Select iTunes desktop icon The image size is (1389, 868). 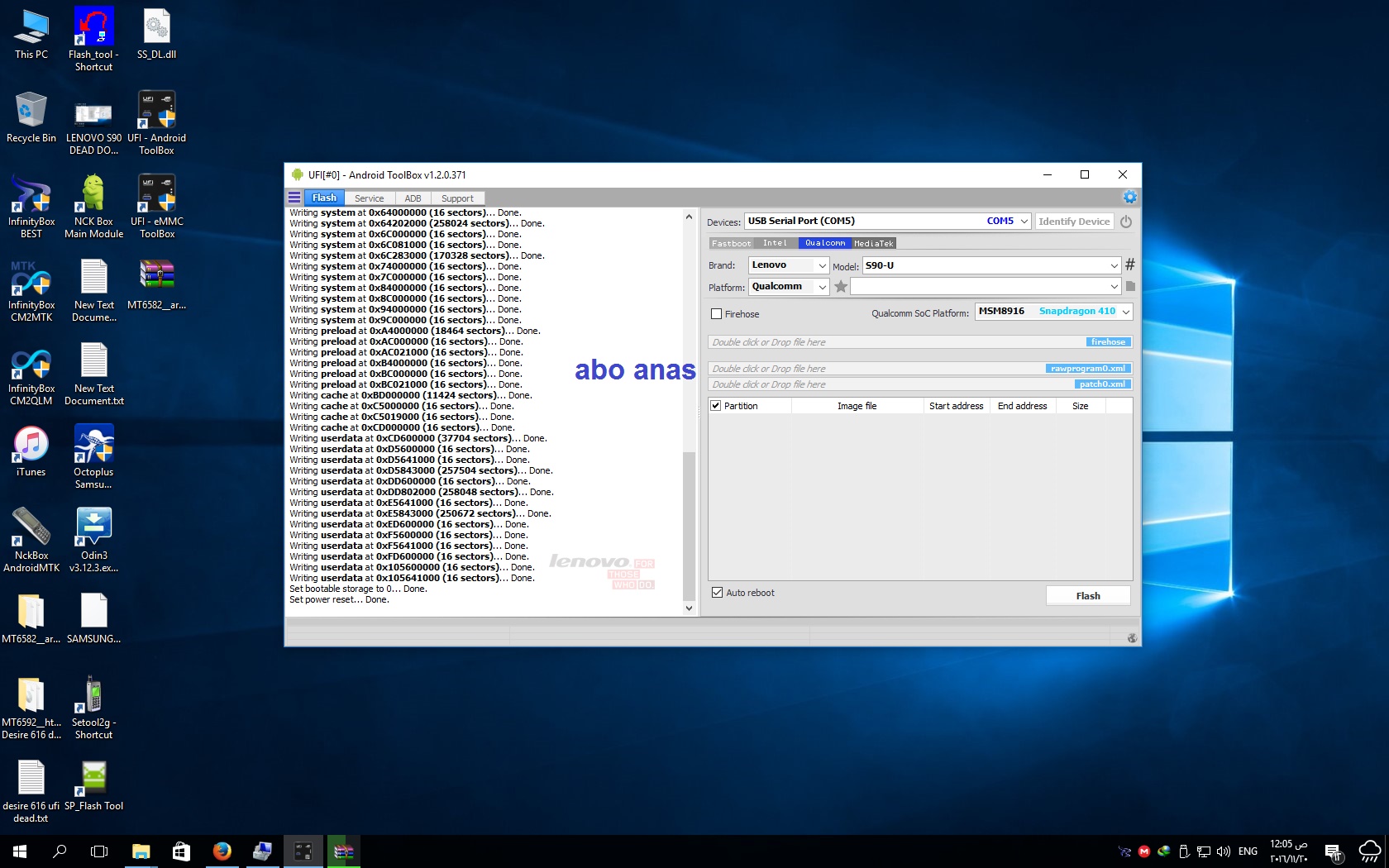31,451
